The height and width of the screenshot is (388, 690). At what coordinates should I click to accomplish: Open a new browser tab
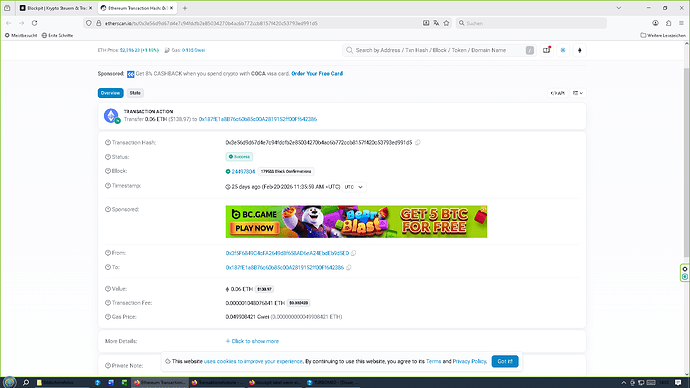(185, 8)
